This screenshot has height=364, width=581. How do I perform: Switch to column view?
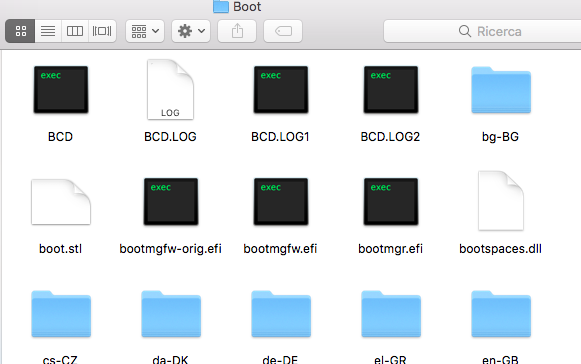[x=75, y=31]
